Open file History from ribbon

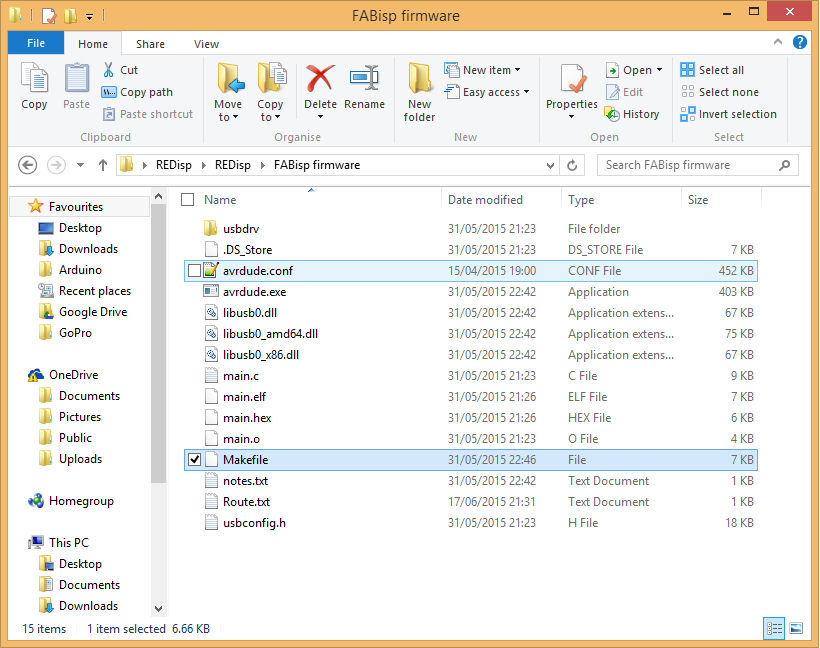pyautogui.click(x=632, y=114)
